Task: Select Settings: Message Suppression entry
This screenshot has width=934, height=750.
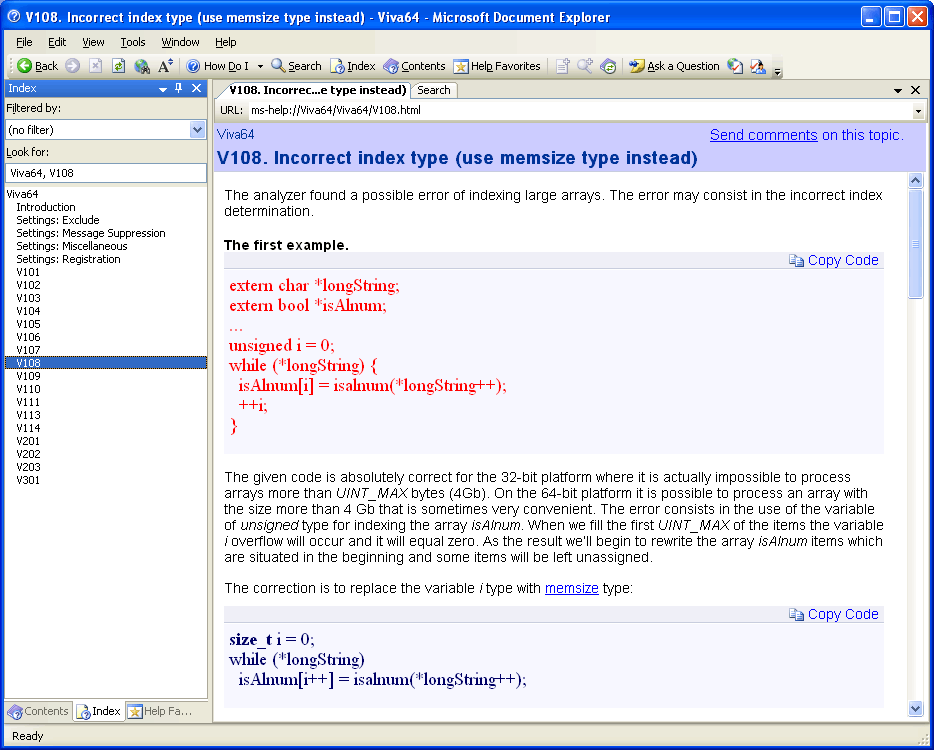Action: [x=91, y=234]
